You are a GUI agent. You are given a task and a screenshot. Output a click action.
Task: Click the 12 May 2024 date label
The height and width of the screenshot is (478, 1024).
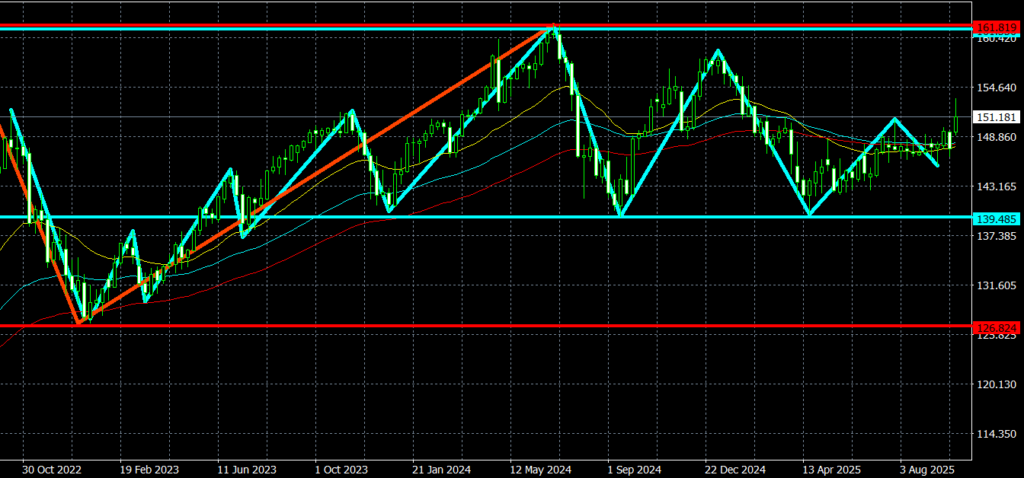tap(538, 468)
